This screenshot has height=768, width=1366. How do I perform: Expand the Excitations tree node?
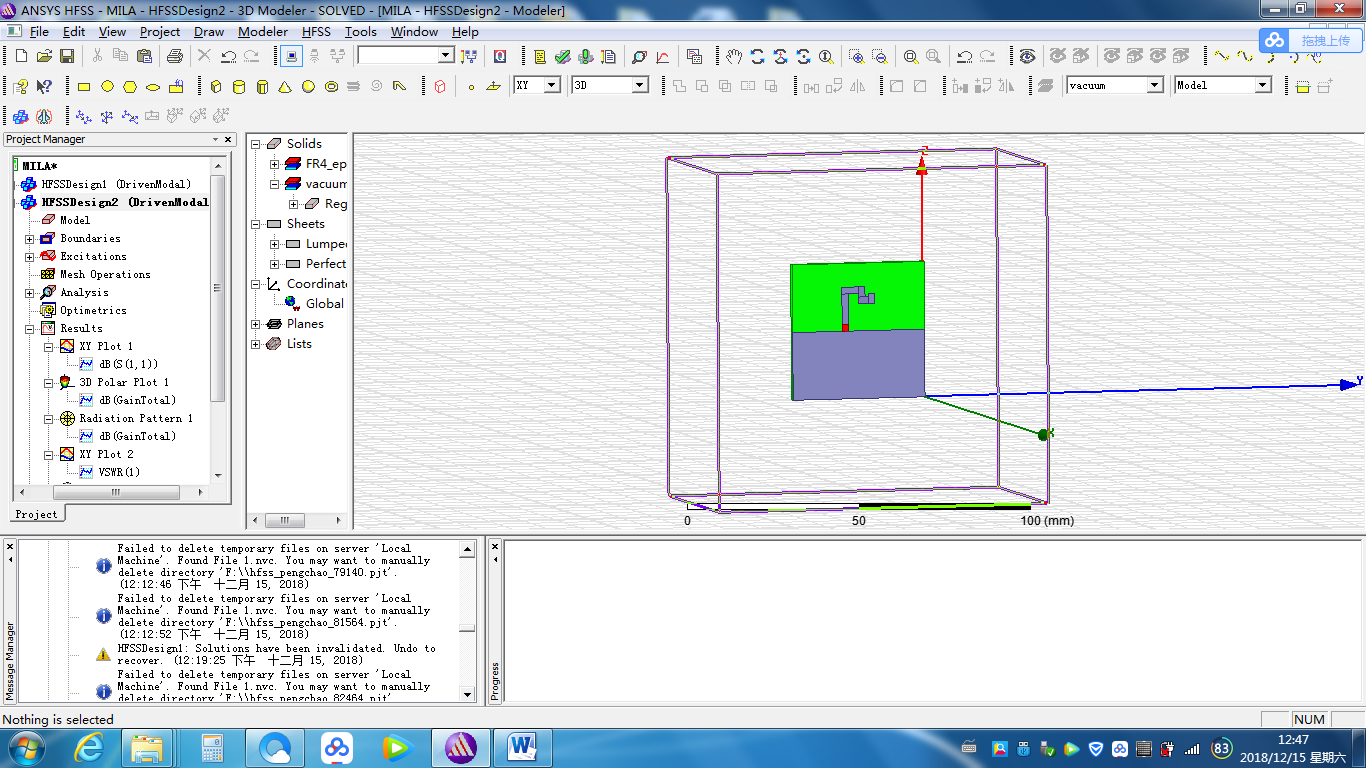pyautogui.click(x=30, y=257)
